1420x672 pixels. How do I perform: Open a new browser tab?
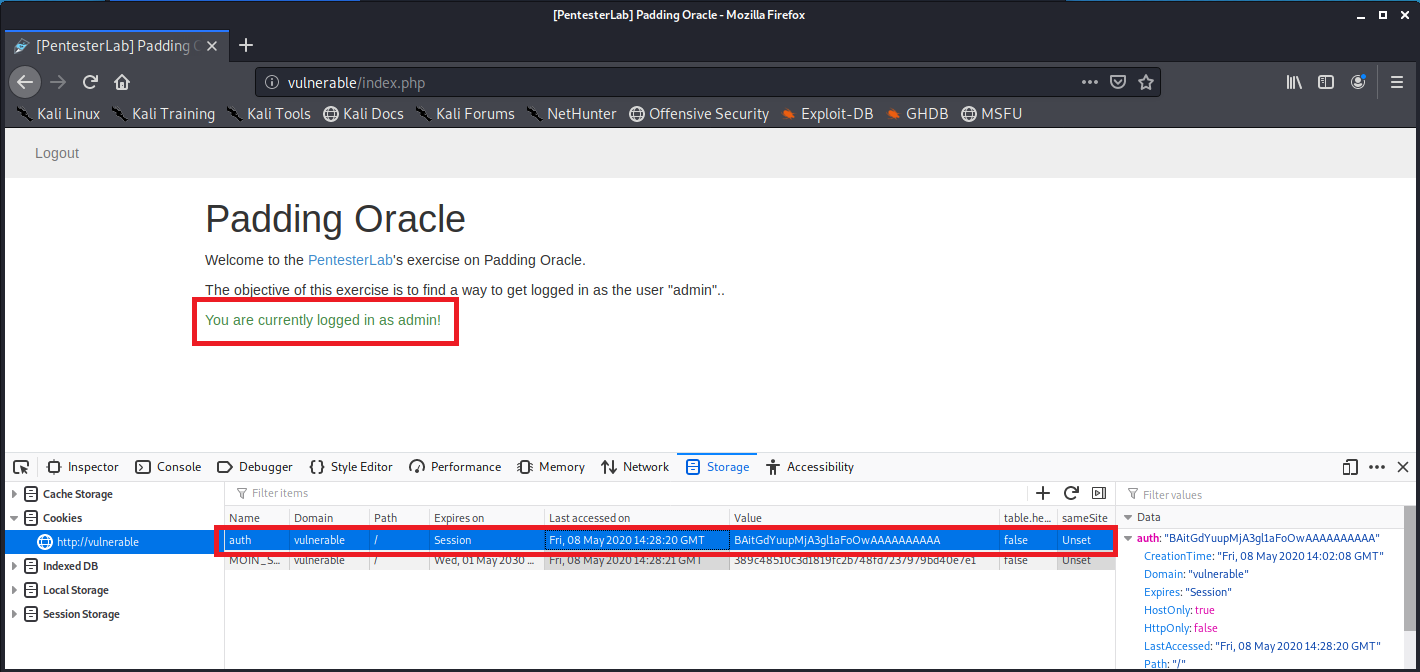[246, 45]
